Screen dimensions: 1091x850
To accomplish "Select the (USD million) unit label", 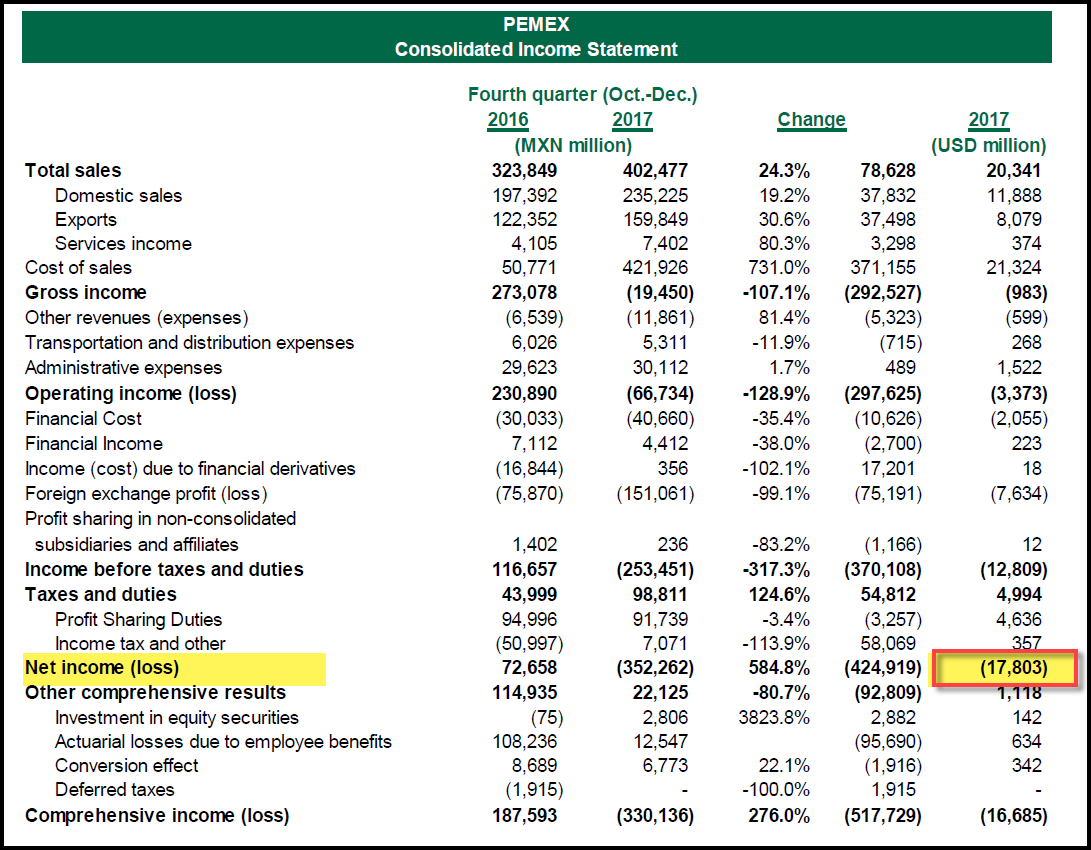I will (x=989, y=145).
